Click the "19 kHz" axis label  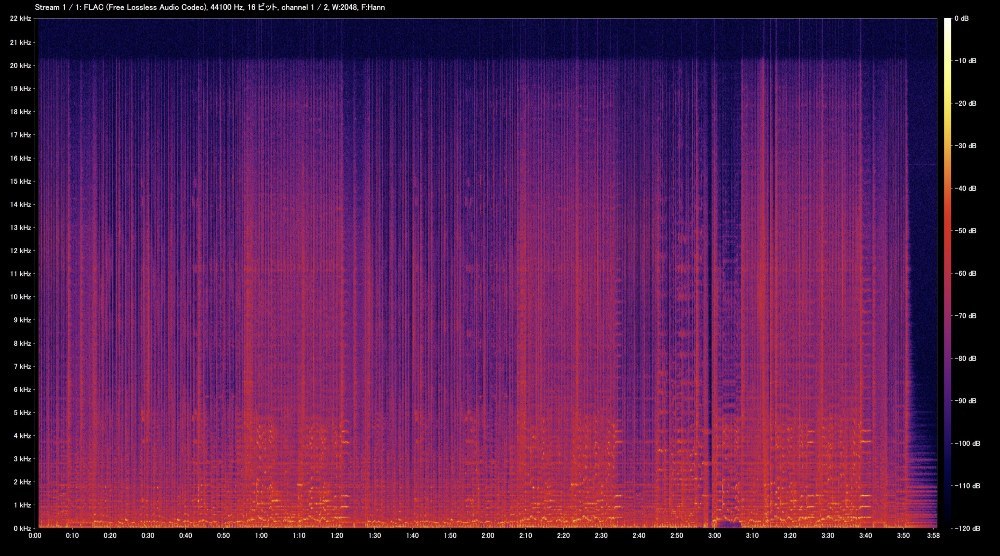(20, 89)
